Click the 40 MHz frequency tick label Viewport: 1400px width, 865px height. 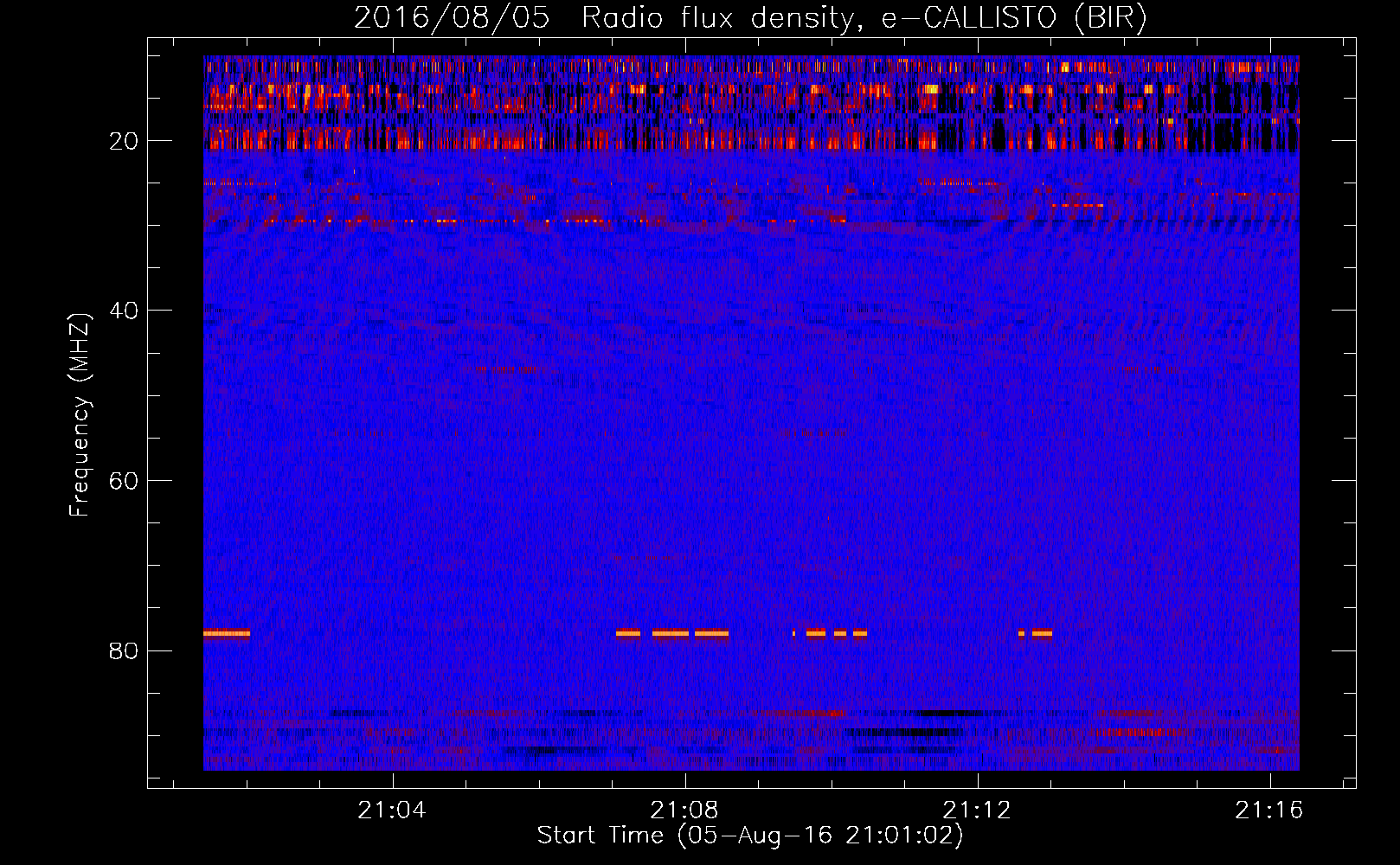click(x=124, y=311)
